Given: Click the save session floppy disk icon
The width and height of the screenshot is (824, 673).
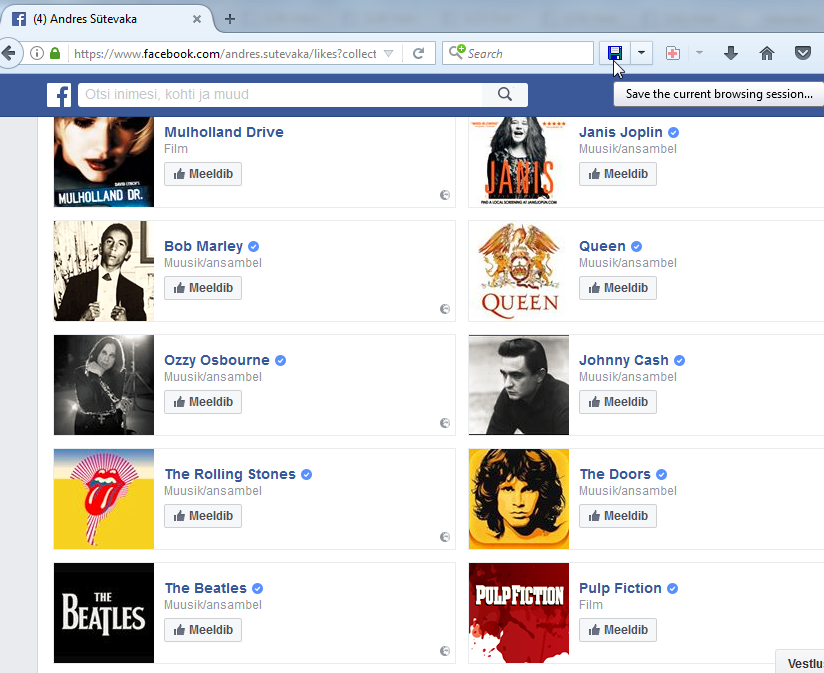Looking at the screenshot, I should pyautogui.click(x=615, y=53).
